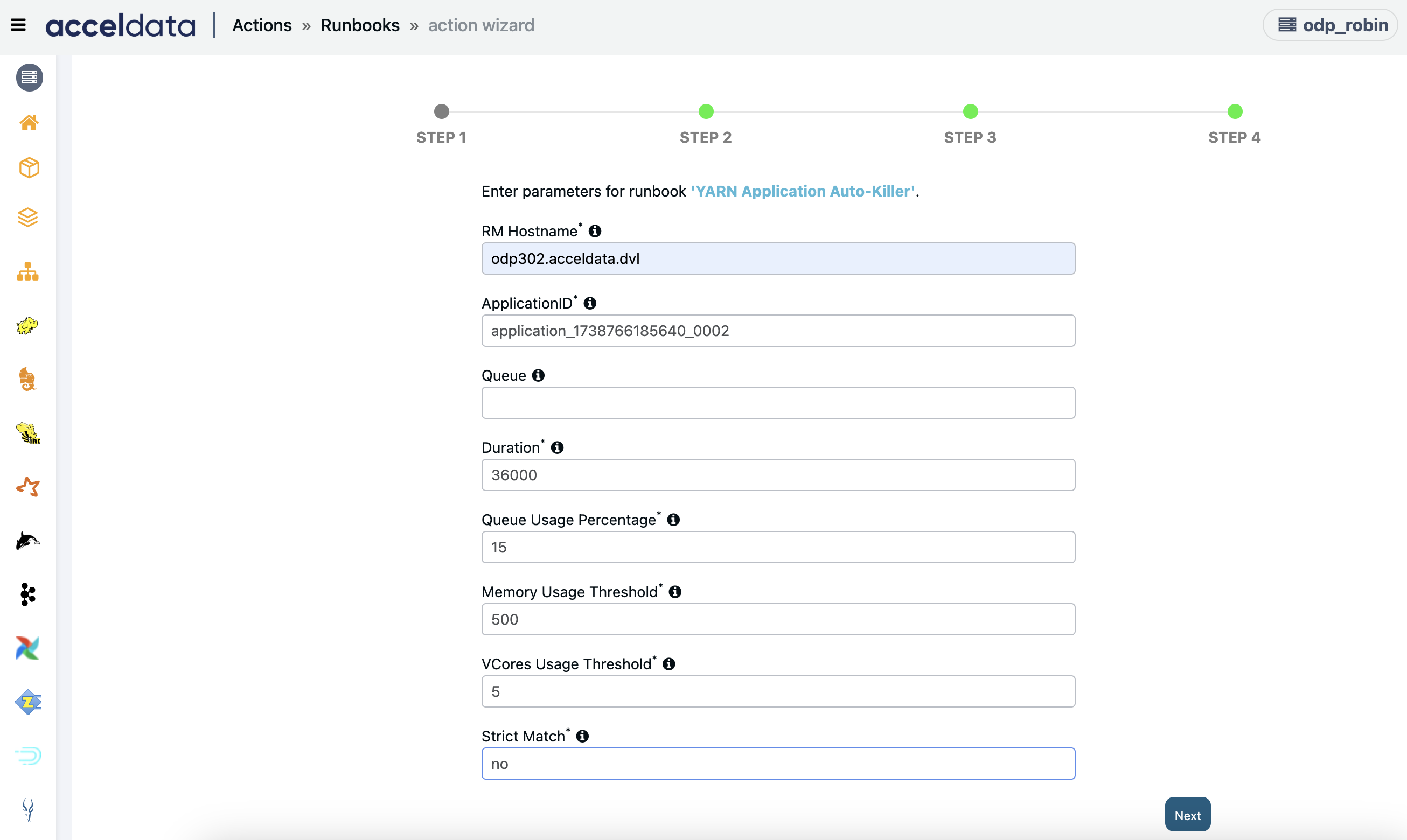Open the cluster server icon in sidebar
Screen dimensions: 1407x840
30,77
